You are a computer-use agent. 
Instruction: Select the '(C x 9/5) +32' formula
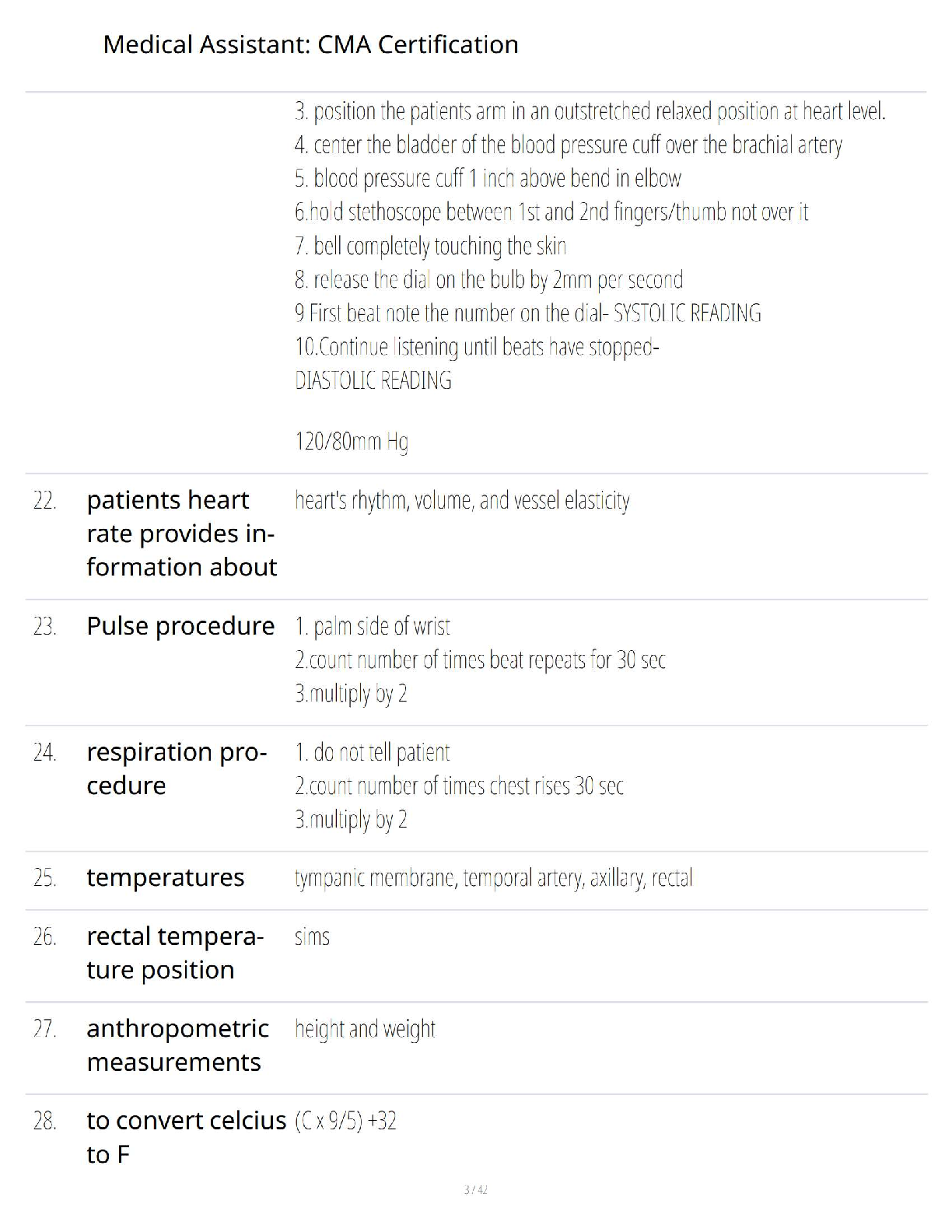pyautogui.click(x=345, y=1122)
